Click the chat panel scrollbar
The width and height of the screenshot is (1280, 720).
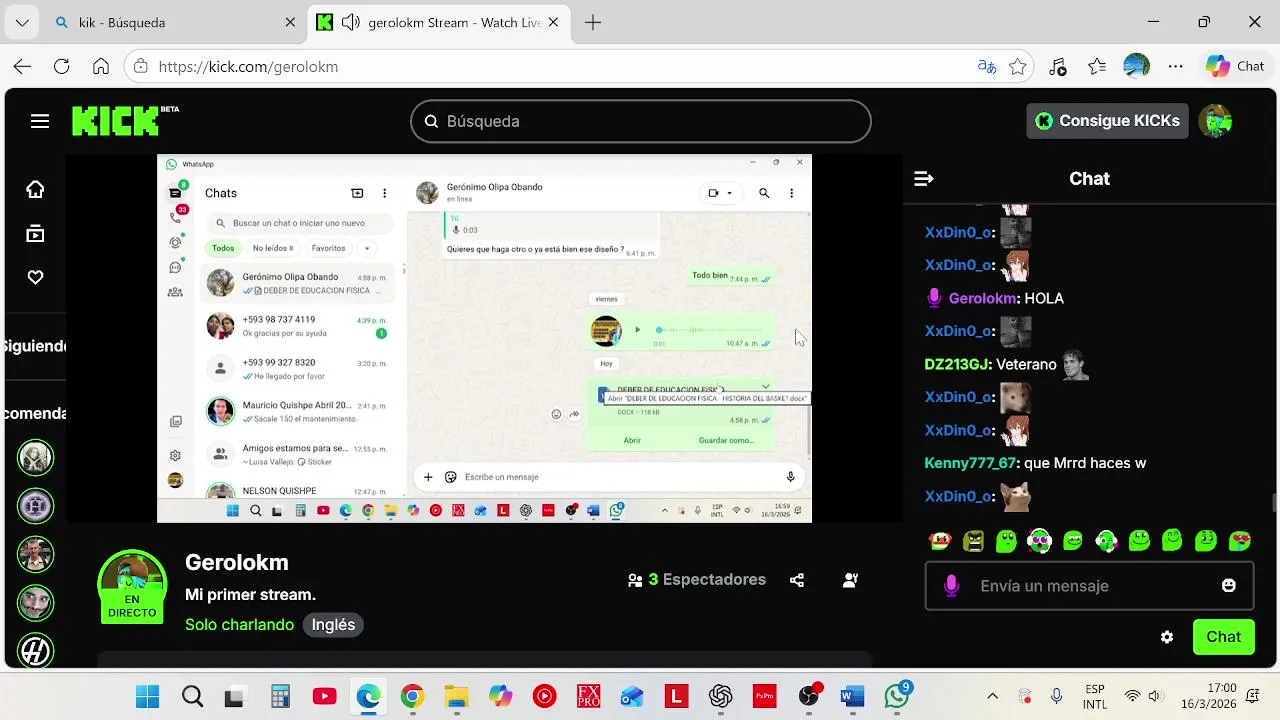1272,503
